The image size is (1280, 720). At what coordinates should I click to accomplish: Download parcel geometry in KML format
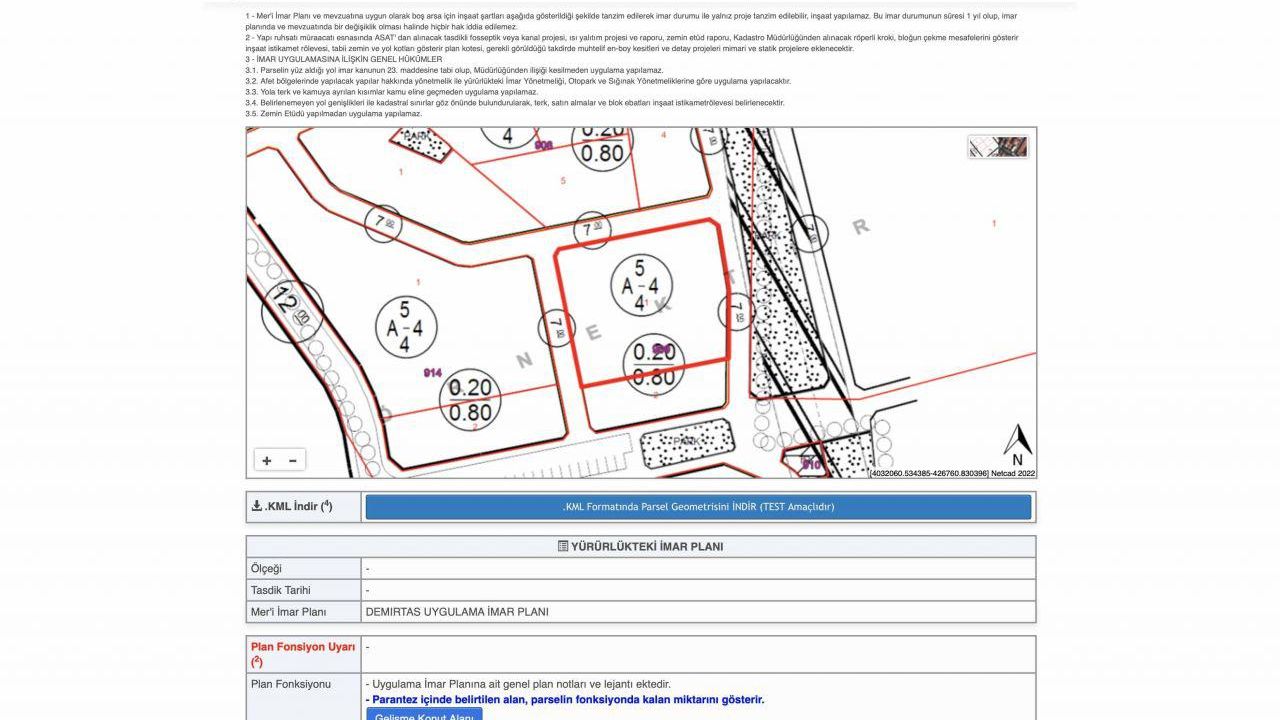tap(697, 507)
